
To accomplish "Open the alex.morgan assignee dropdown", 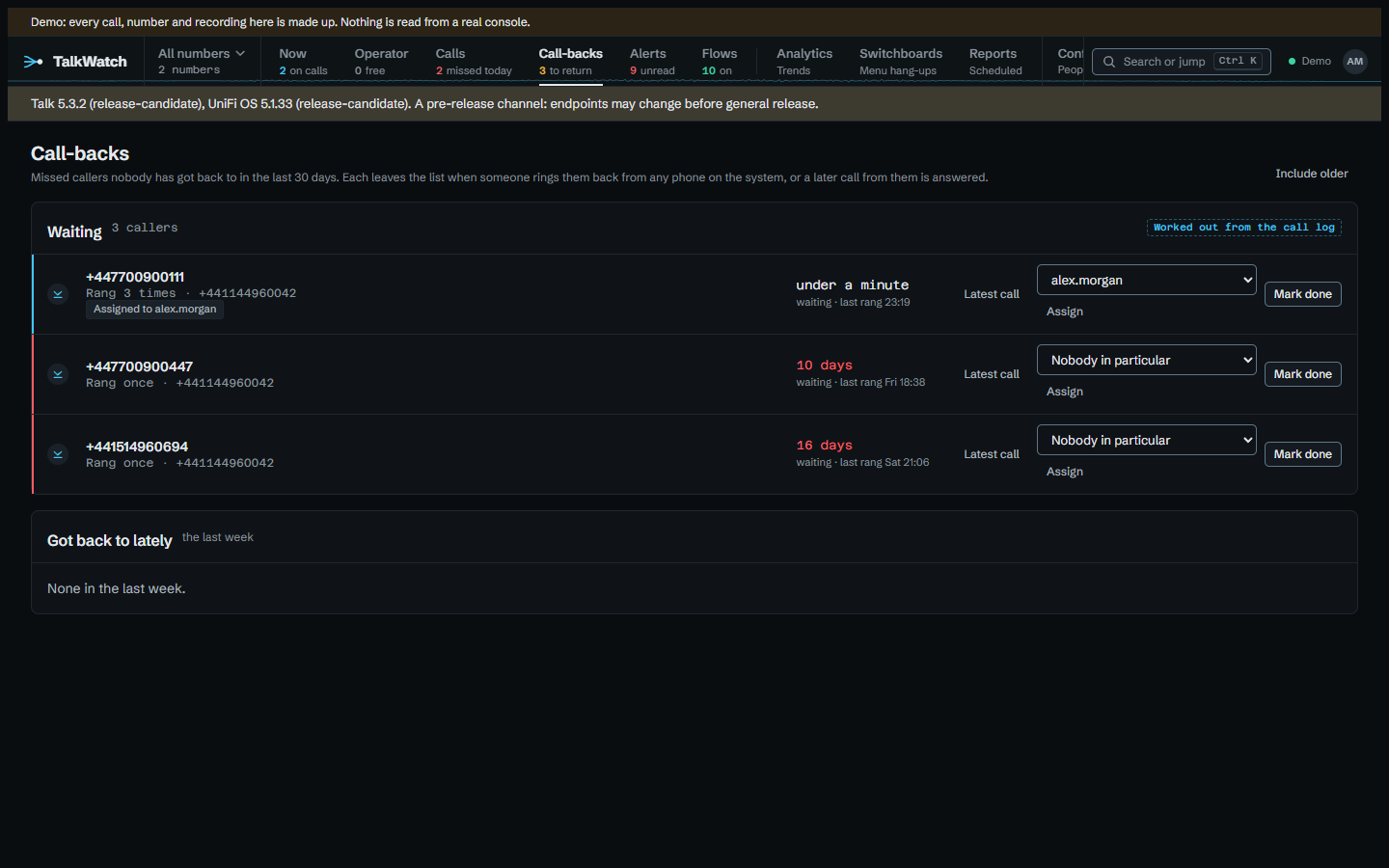I will click(x=1146, y=280).
